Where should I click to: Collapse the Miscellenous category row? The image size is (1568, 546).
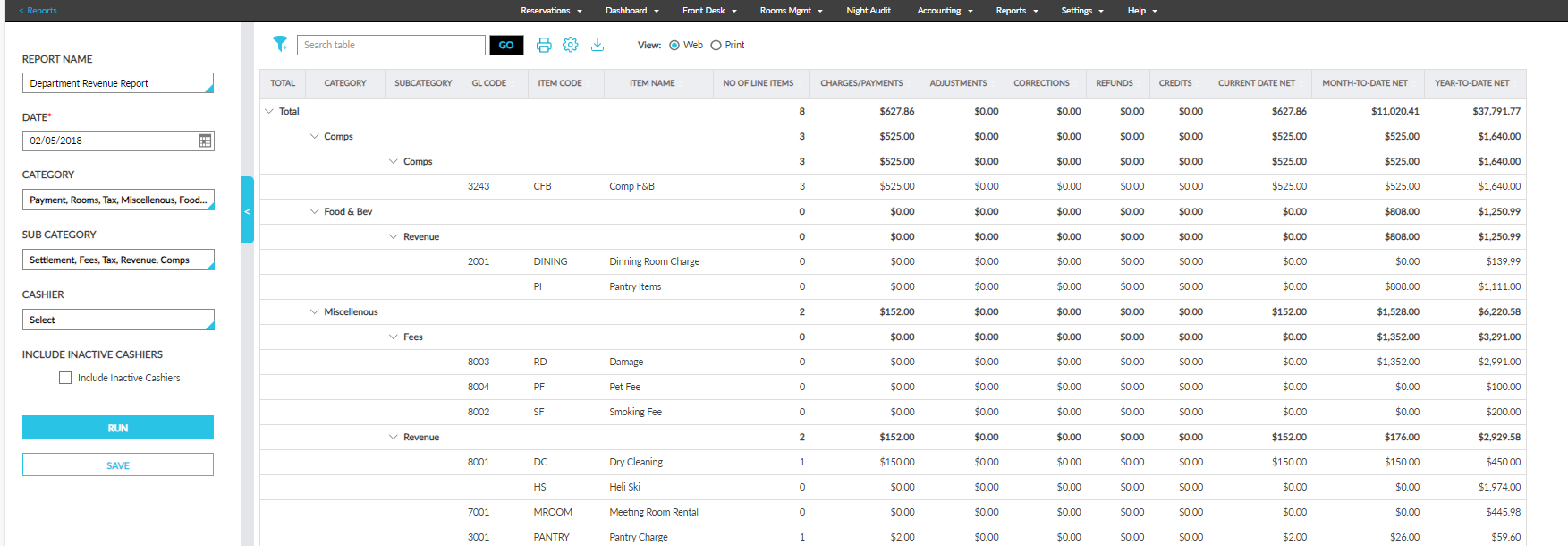[x=314, y=312]
